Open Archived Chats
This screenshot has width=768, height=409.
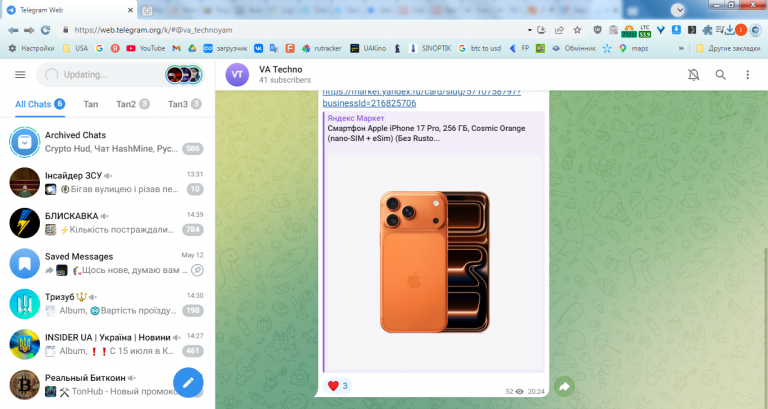coord(107,142)
